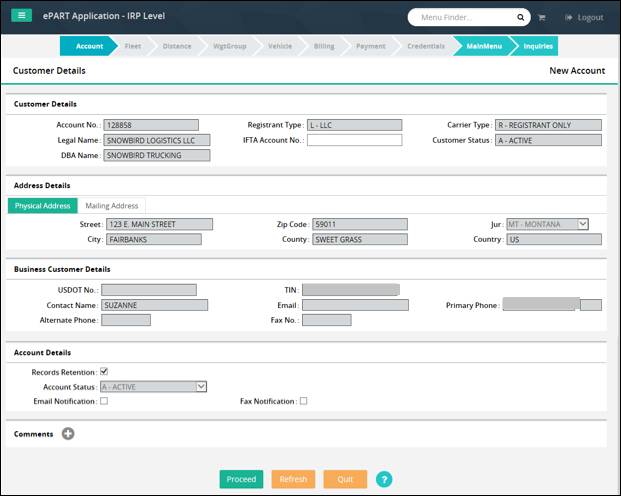Toggle the Records Retention checkbox
Image resolution: width=621 pixels, height=496 pixels.
[104, 372]
